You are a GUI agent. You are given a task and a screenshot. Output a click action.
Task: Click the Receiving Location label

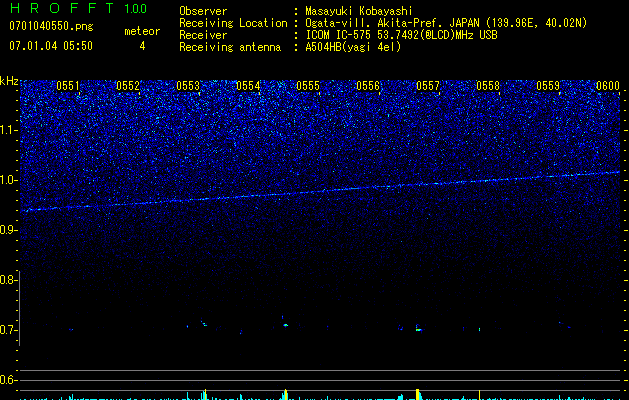(233, 23)
